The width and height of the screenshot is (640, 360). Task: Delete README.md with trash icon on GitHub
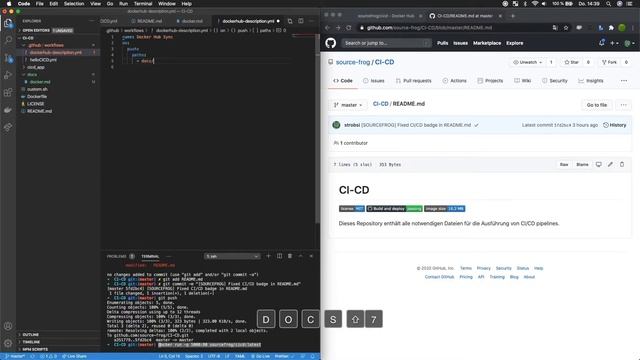tap(622, 164)
